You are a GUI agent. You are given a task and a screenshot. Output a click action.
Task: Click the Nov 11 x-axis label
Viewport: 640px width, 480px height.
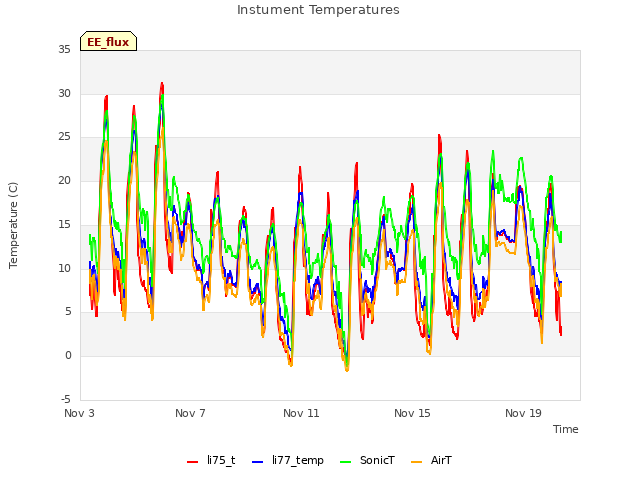click(301, 413)
